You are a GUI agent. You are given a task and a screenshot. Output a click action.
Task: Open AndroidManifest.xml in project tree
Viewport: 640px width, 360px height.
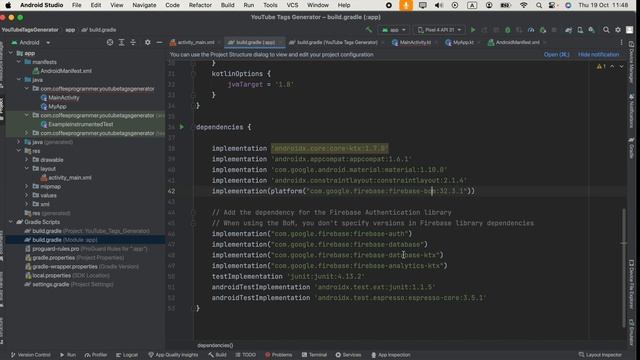point(62,71)
